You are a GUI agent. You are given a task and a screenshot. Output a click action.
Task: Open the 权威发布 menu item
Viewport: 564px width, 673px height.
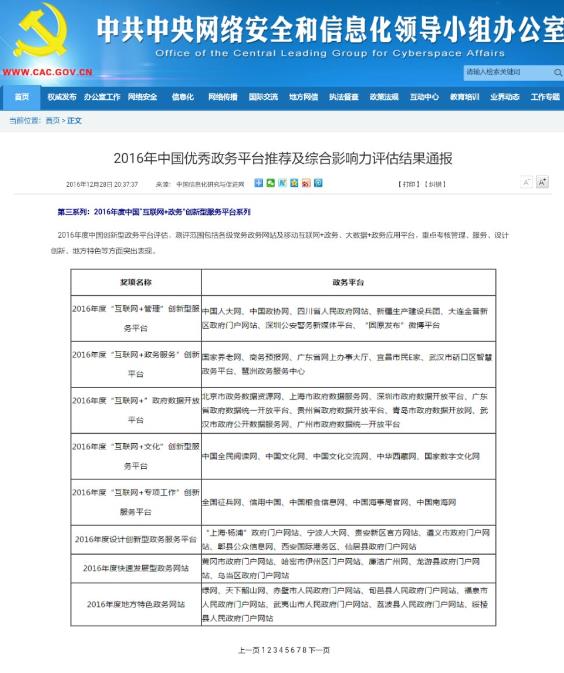coord(62,97)
